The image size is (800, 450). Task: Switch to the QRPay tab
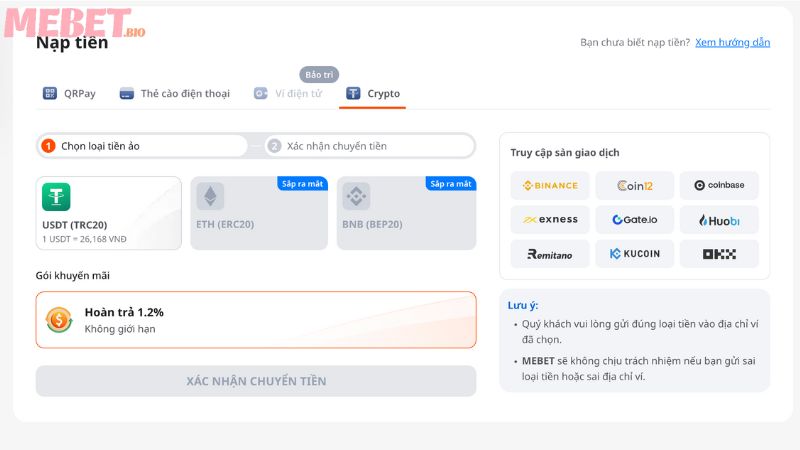pyautogui.click(x=70, y=94)
